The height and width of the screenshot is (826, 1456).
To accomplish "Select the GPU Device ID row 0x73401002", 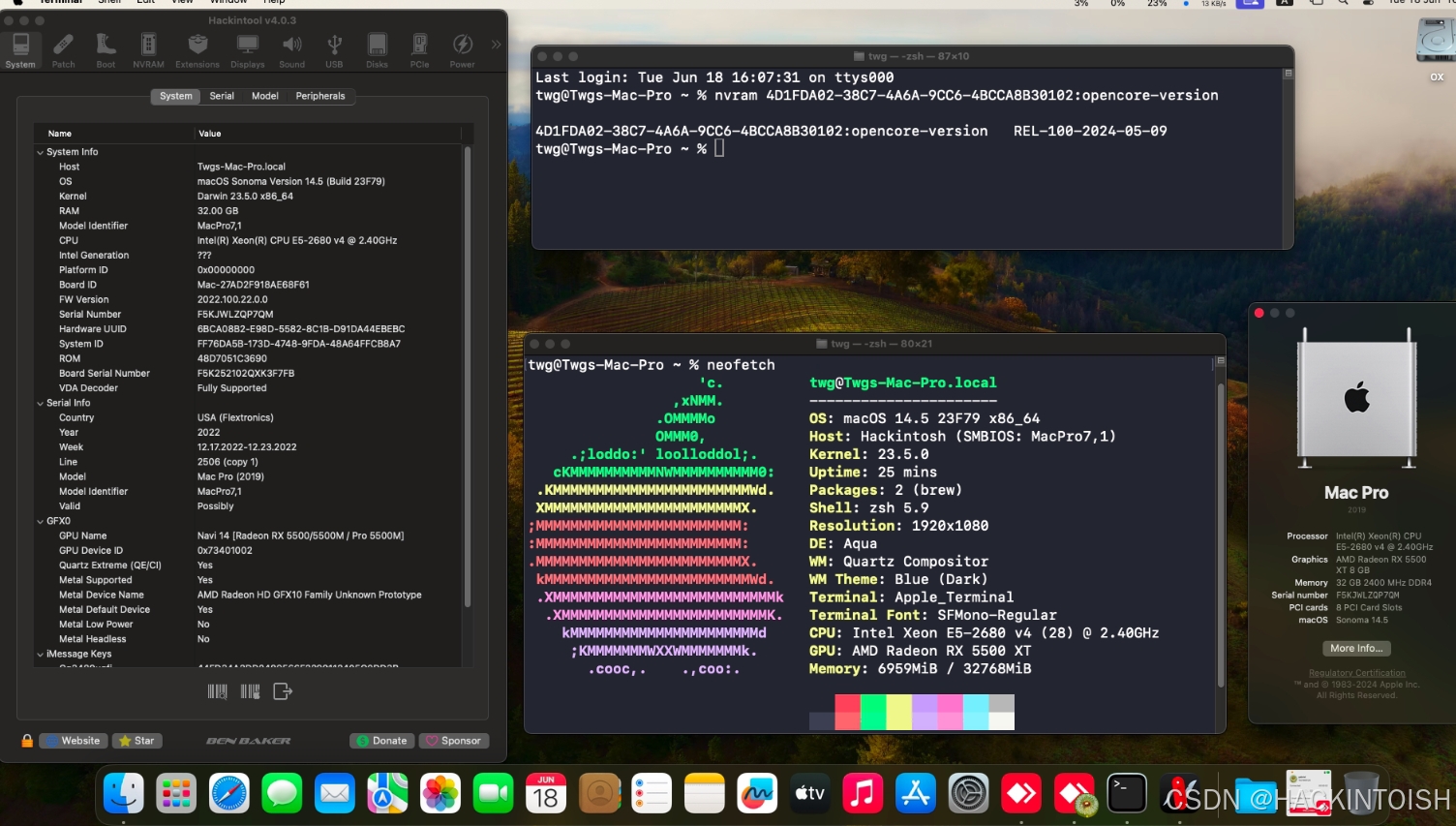I will [249, 550].
